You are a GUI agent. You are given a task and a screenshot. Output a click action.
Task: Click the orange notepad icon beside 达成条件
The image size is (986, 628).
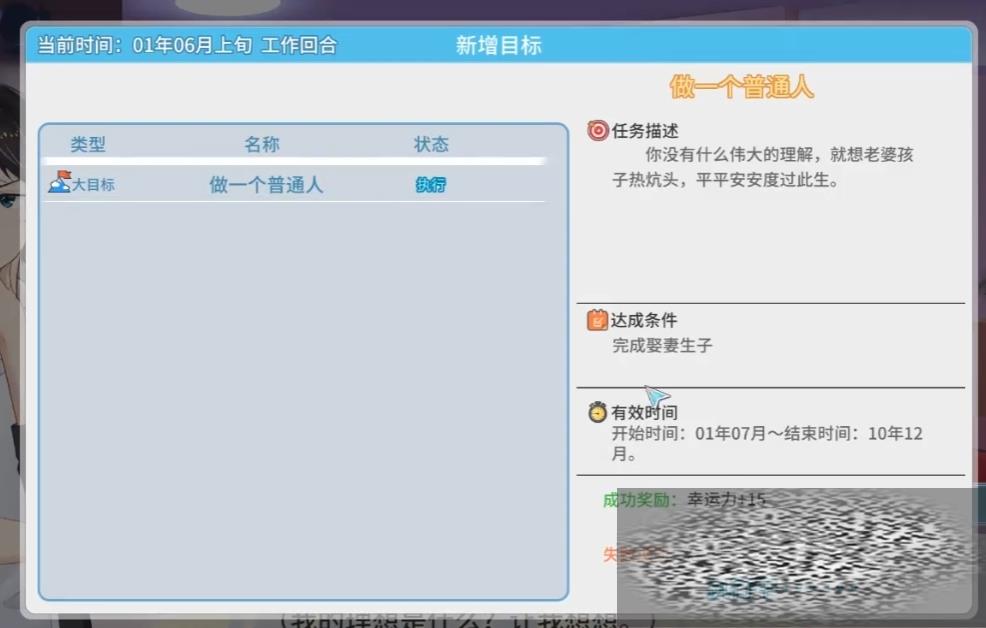597,320
